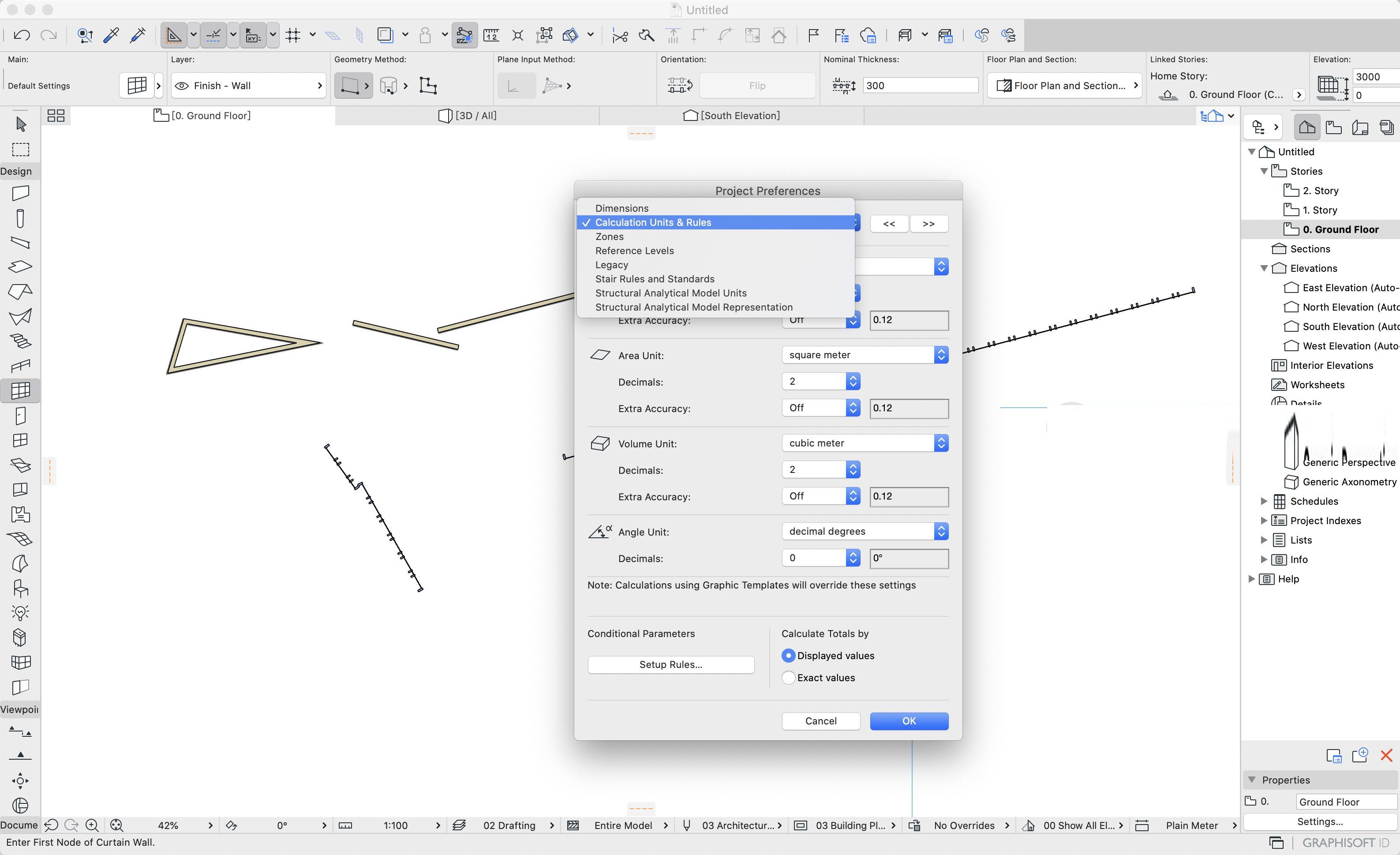Click the Redo arrow in toolbar
1400x855 pixels.
click(x=49, y=35)
